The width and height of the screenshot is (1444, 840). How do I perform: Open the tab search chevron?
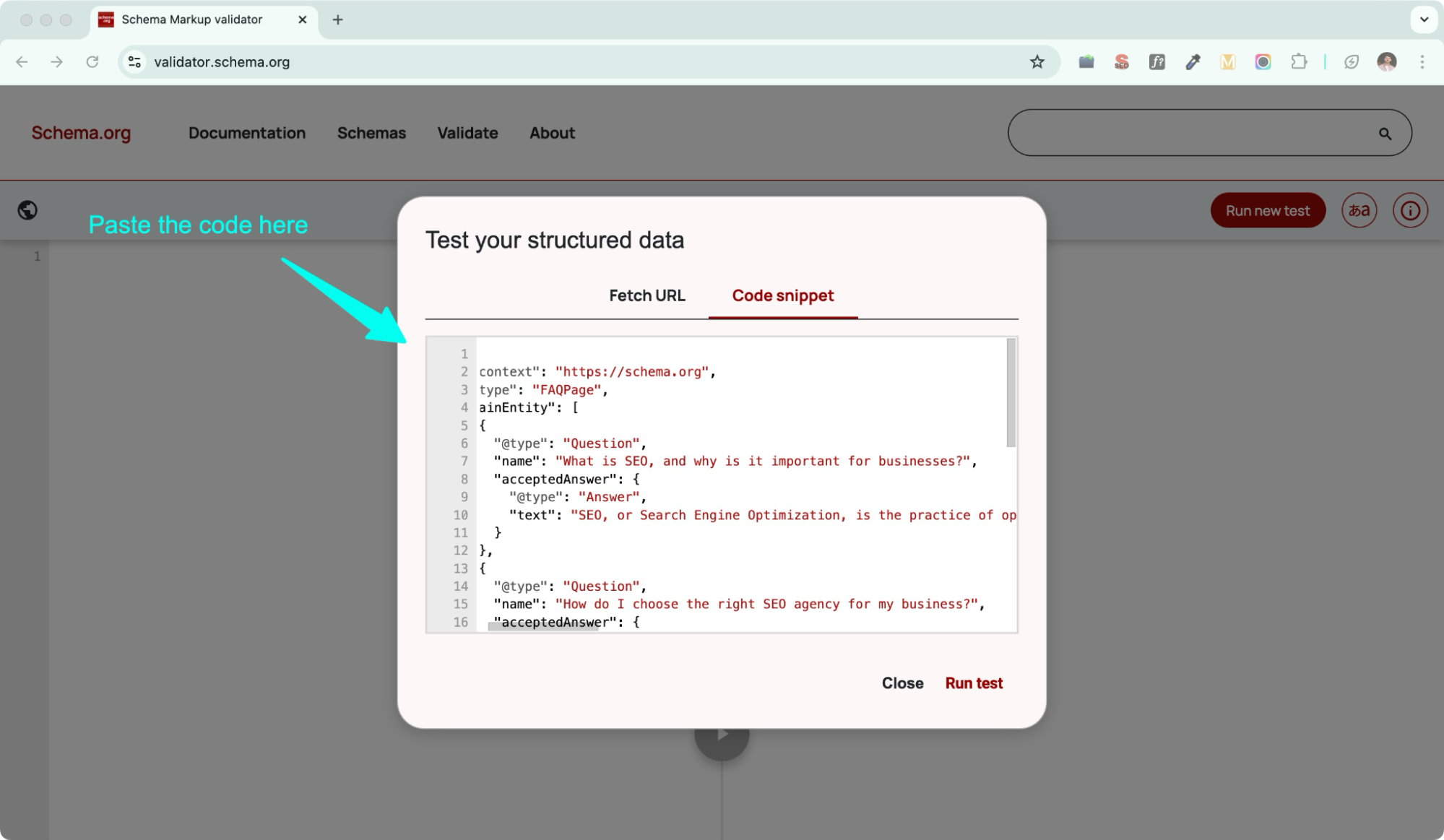1423,20
